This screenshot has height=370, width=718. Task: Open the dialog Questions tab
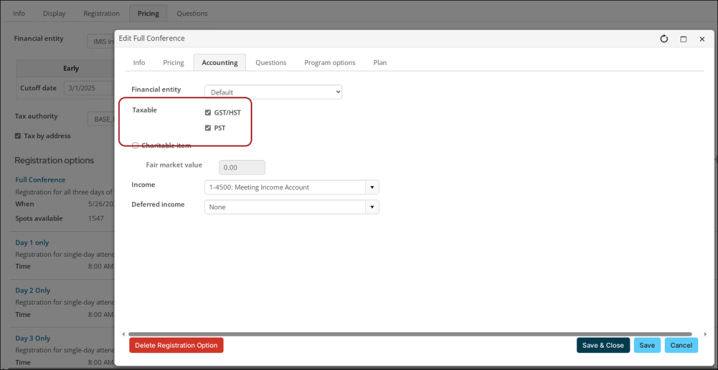[x=271, y=63]
